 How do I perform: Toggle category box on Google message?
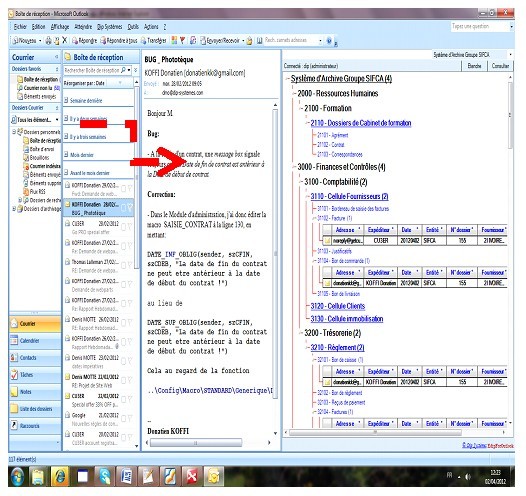pyautogui.click(x=123, y=419)
